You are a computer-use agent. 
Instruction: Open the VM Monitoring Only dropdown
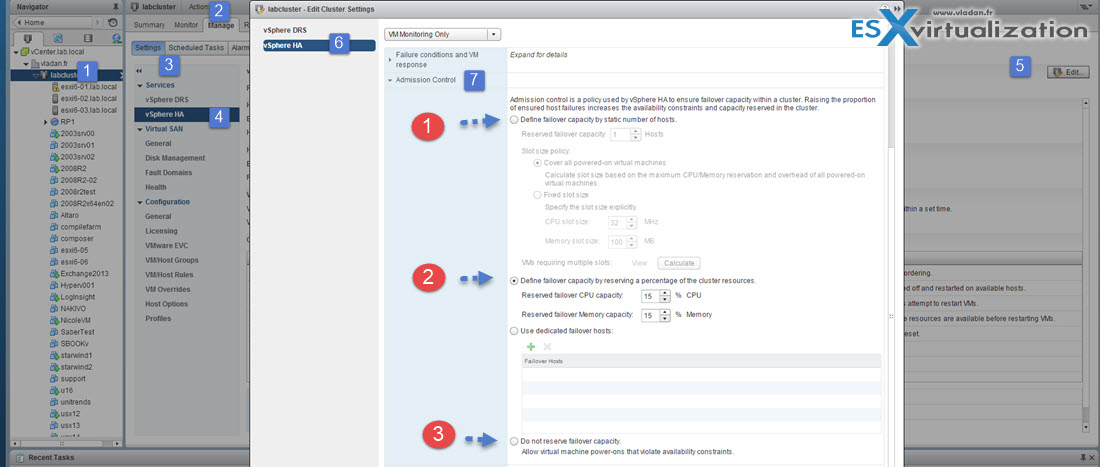[442, 34]
